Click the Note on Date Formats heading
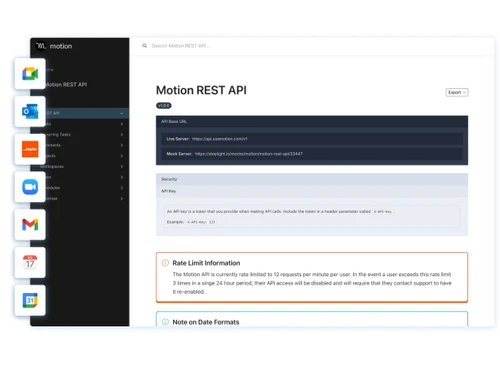The height and width of the screenshot is (375, 500). (x=206, y=322)
